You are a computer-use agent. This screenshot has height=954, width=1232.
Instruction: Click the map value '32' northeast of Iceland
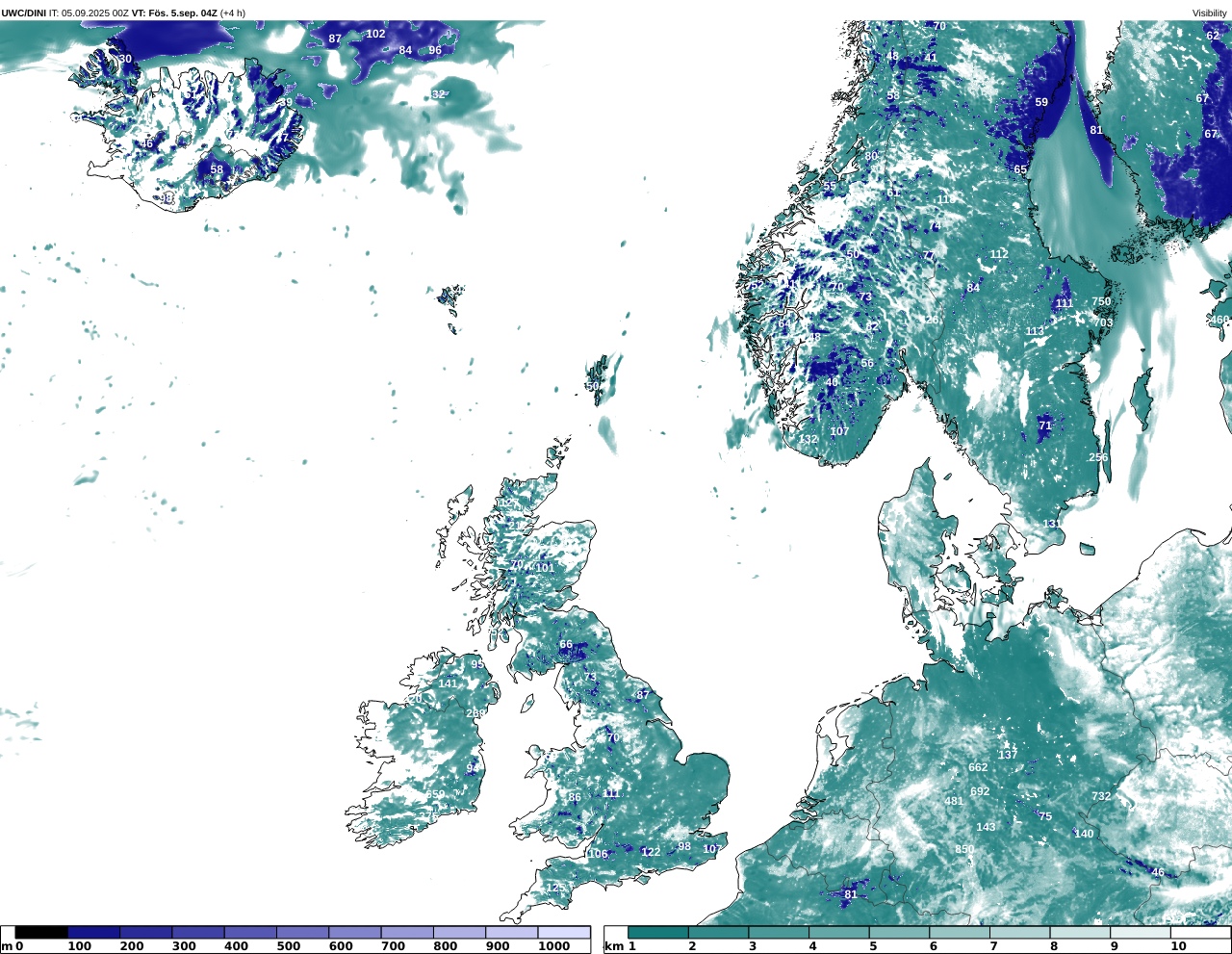point(439,94)
